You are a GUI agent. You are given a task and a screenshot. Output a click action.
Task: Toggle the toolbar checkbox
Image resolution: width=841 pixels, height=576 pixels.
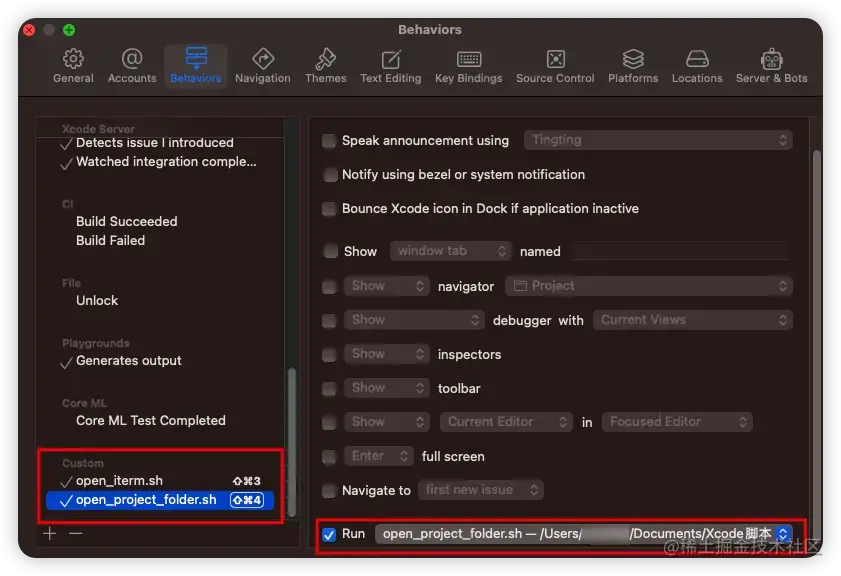pos(329,389)
